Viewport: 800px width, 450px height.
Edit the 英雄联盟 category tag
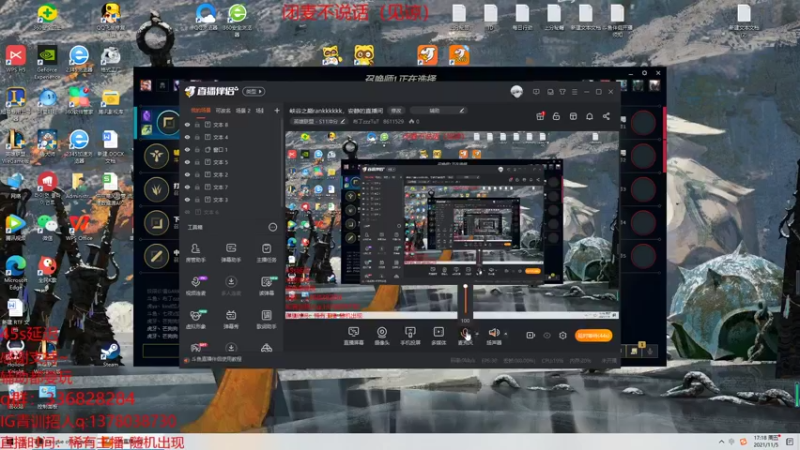[319, 121]
